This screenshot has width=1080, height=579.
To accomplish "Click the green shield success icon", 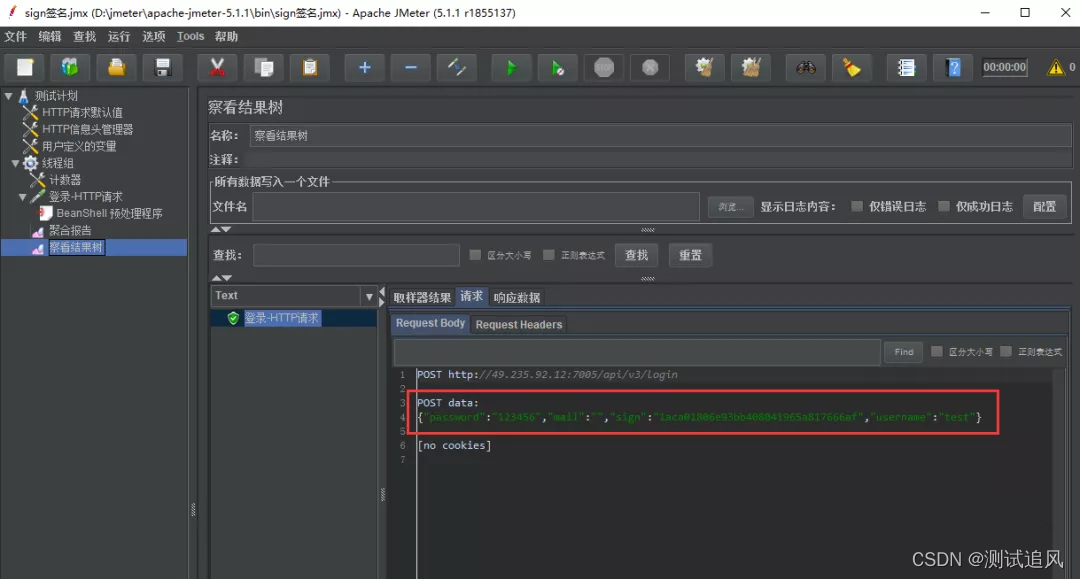I will pos(233,318).
